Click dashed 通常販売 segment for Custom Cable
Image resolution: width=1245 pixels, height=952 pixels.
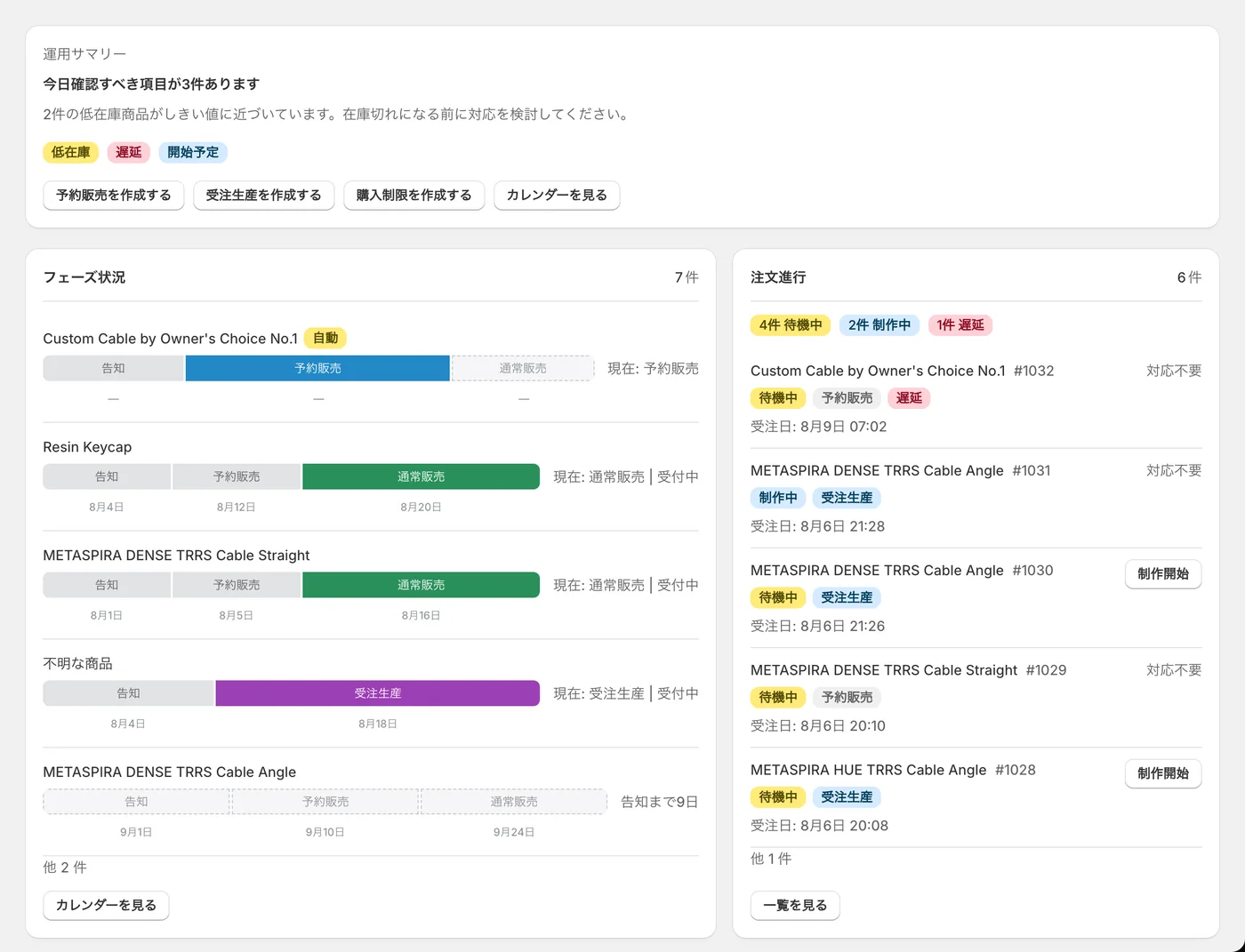[523, 368]
